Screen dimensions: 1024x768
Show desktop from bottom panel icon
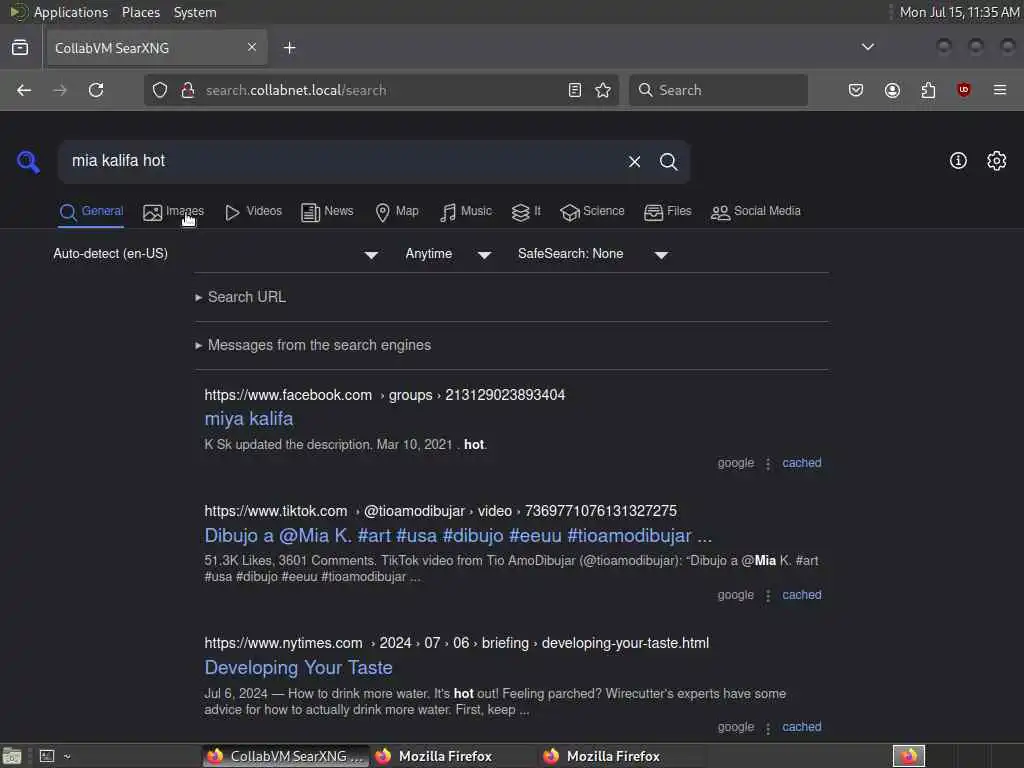pyautogui.click(x=12, y=756)
